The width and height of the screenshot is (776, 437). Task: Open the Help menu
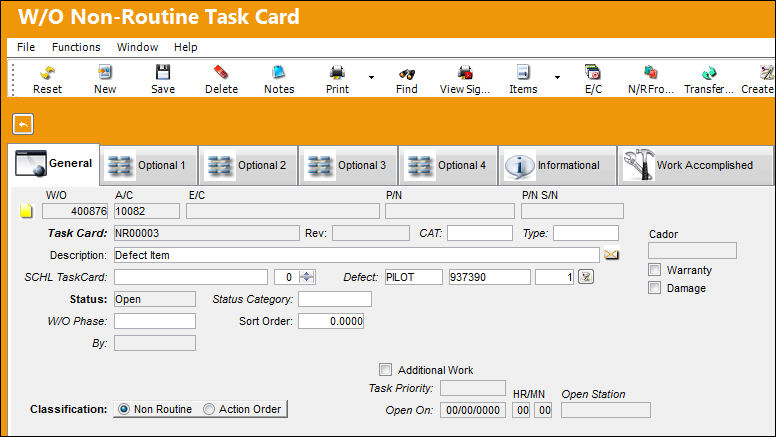click(x=186, y=47)
